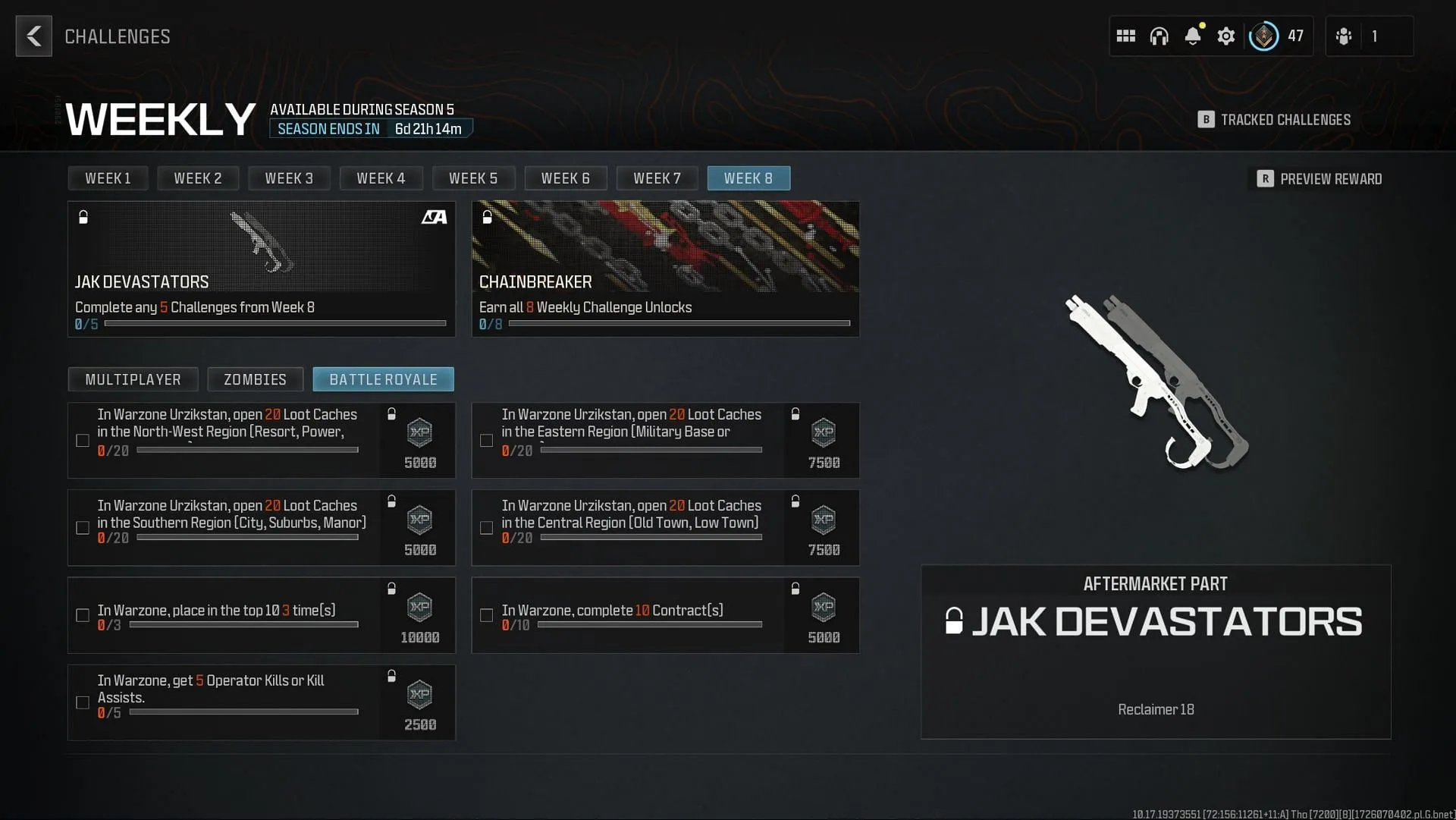Select the ZOMBIES challenges tab

point(254,379)
